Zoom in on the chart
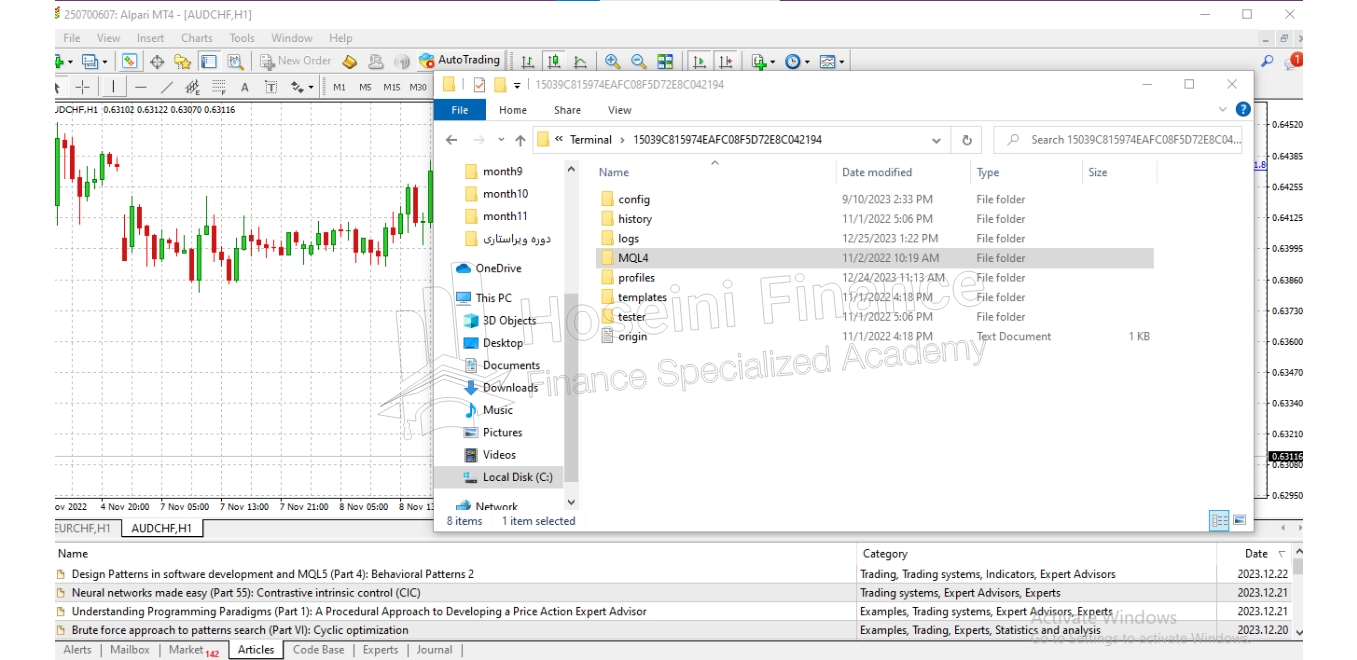This screenshot has height=660, width=1357. click(612, 61)
